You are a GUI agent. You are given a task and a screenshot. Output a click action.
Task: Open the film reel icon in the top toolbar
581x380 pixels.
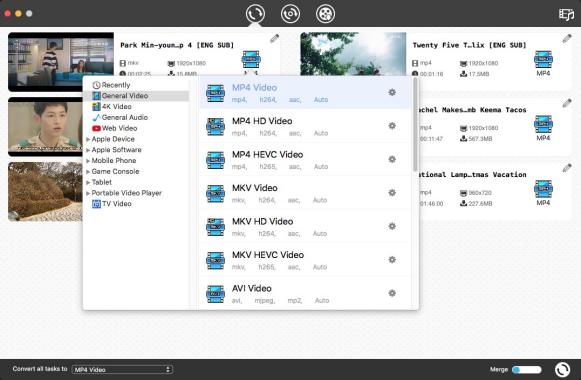tap(325, 14)
